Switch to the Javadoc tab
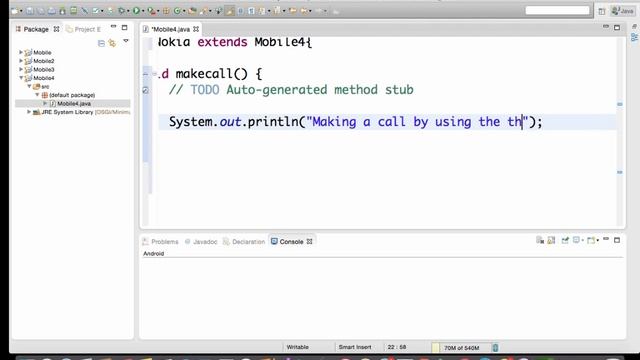Screen dimensions: 640x360 point(201,242)
